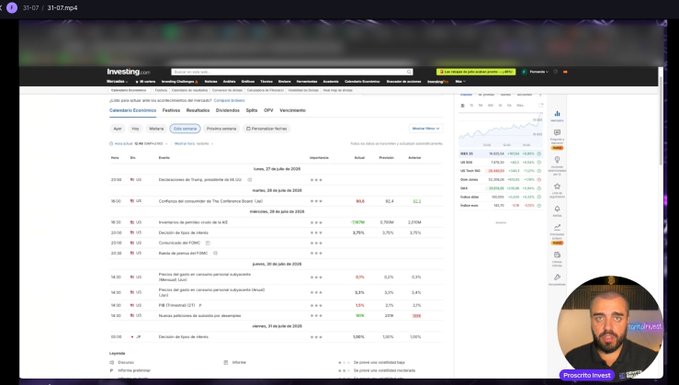Select the IBEX 35 row in indices list
This screenshot has width=679, height=385.
click(x=501, y=154)
